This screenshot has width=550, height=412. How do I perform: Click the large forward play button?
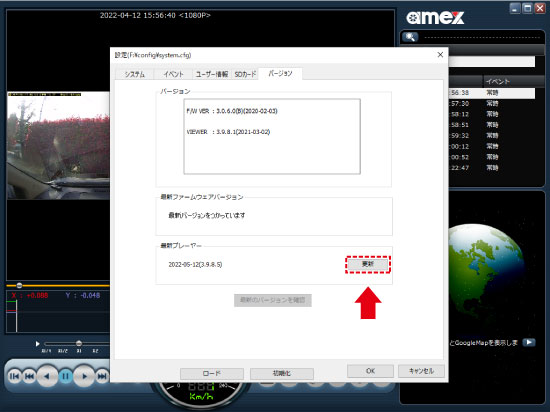pos(84,376)
